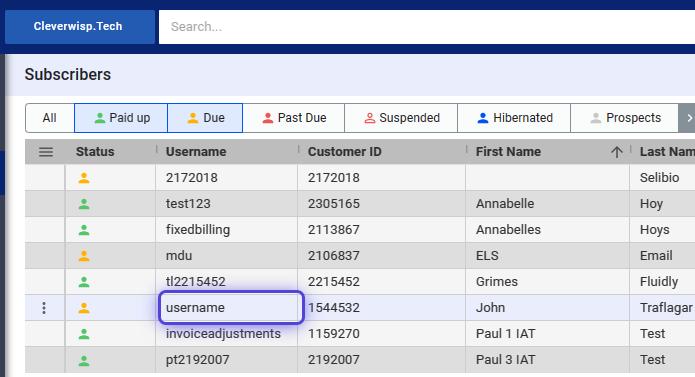Sort by Customer ID column header
The height and width of the screenshot is (377, 695).
(344, 152)
